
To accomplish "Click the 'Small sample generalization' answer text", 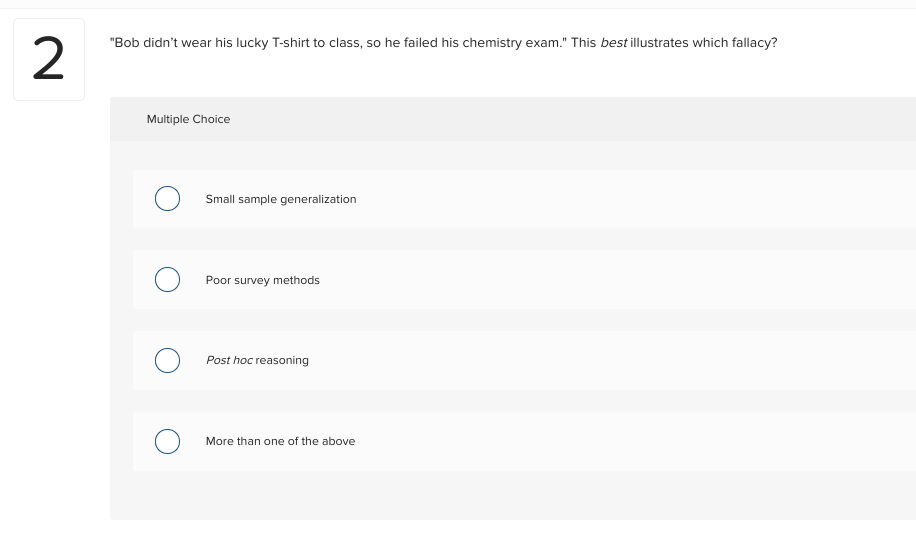I will click(x=280, y=200).
